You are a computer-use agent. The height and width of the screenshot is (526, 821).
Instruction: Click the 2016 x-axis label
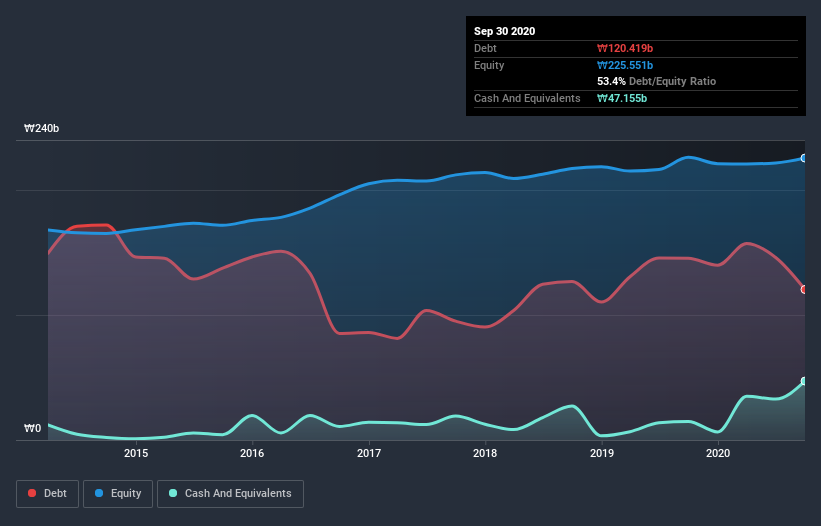pyautogui.click(x=252, y=453)
